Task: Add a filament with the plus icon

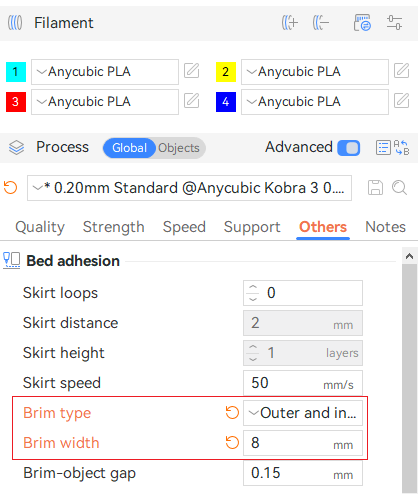Action: pos(289,23)
